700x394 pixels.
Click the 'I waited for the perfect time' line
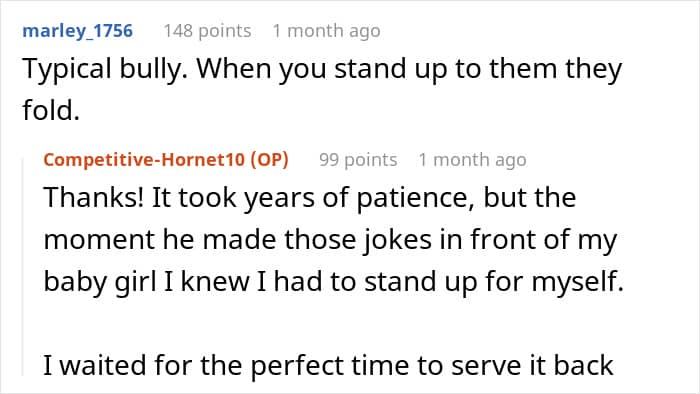(328, 366)
